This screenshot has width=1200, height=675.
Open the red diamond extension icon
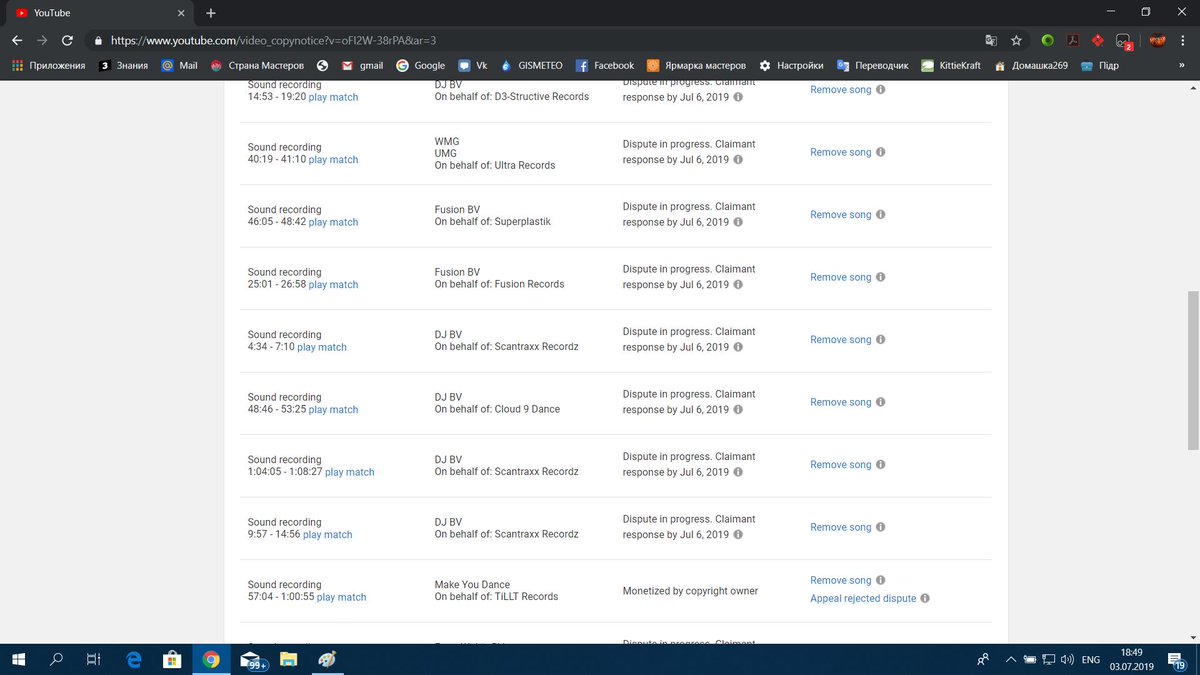pyautogui.click(x=1097, y=41)
